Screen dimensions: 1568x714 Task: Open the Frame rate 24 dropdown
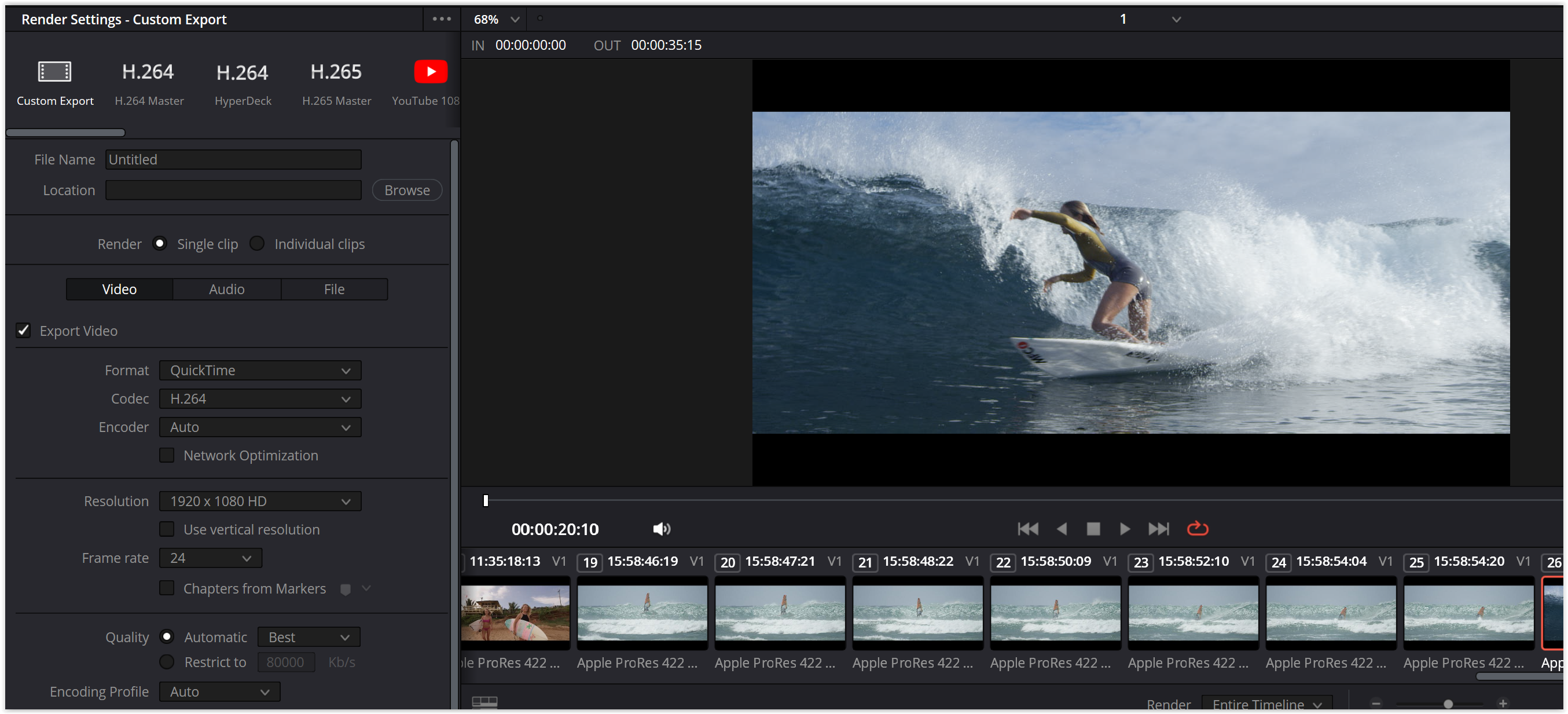210,558
